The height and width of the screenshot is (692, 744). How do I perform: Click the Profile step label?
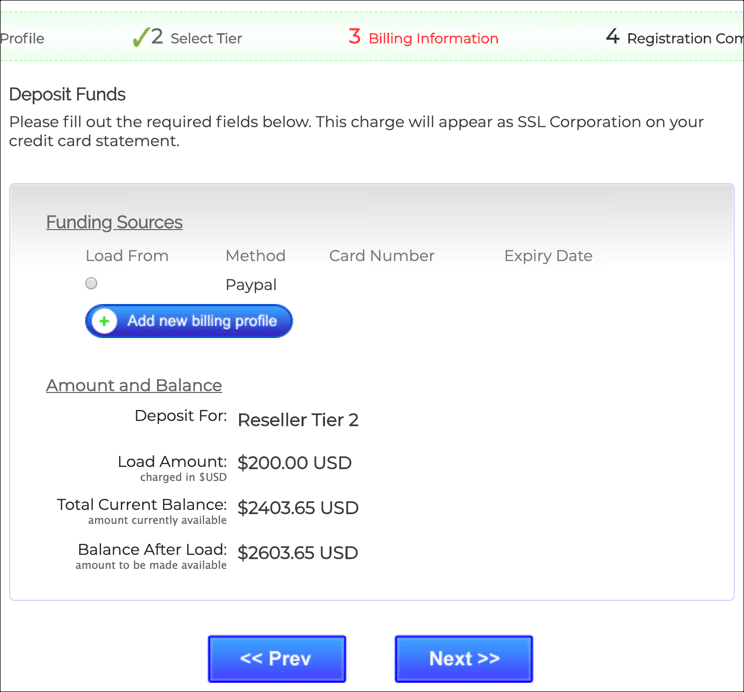pos(22,38)
